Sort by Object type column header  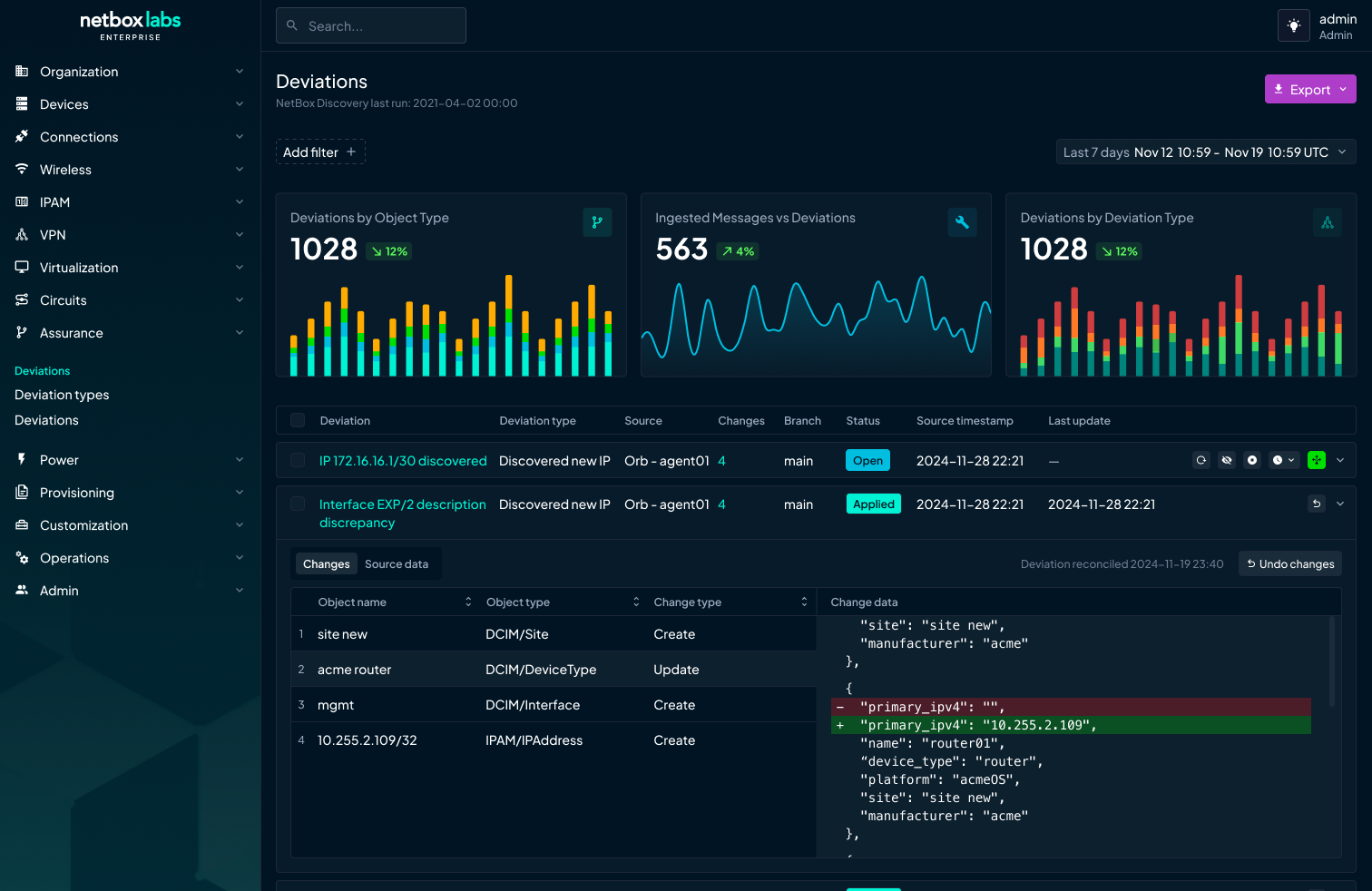click(563, 602)
